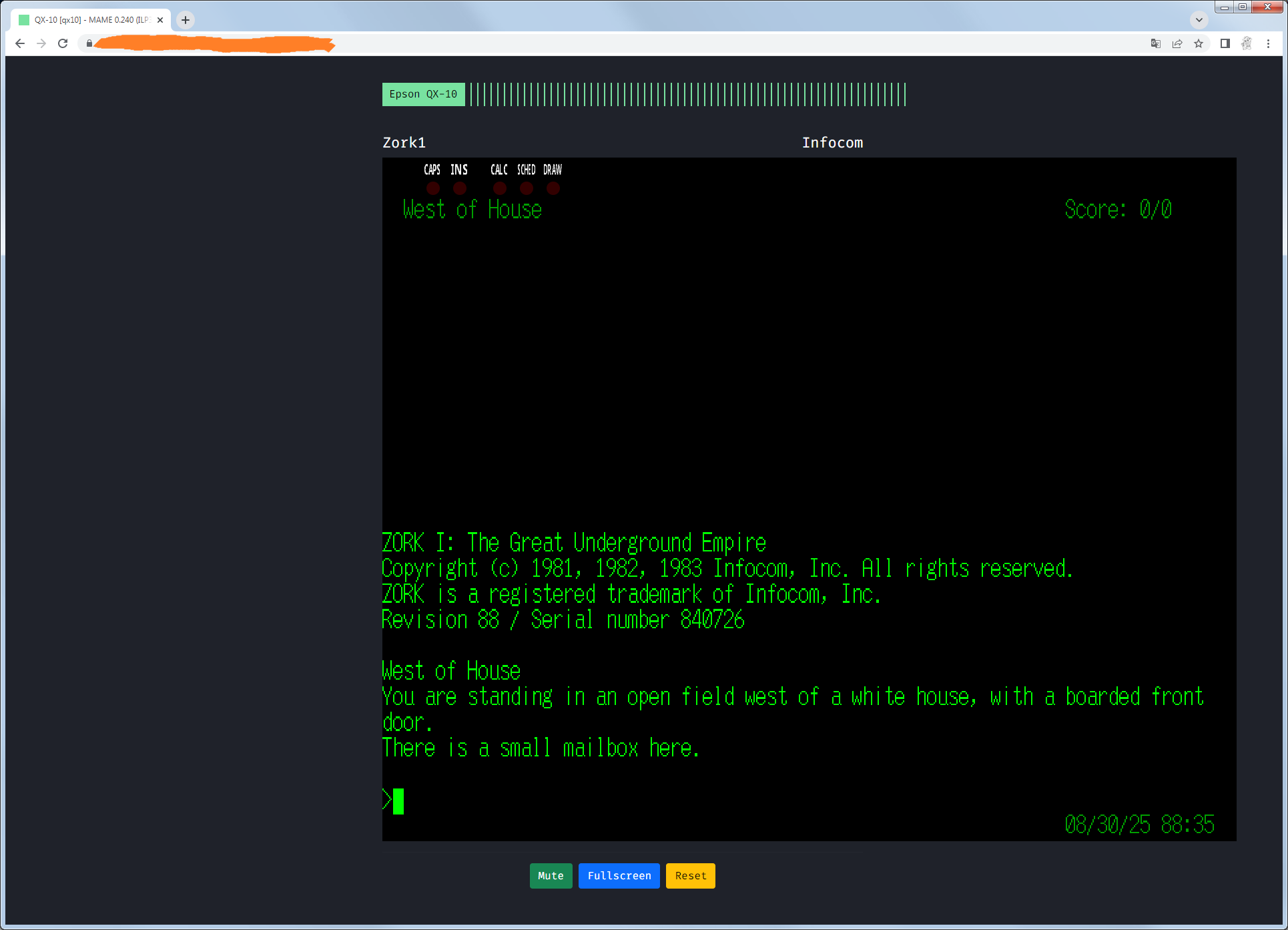
Task: Open Chrome three-dot menu
Action: 1268,43
